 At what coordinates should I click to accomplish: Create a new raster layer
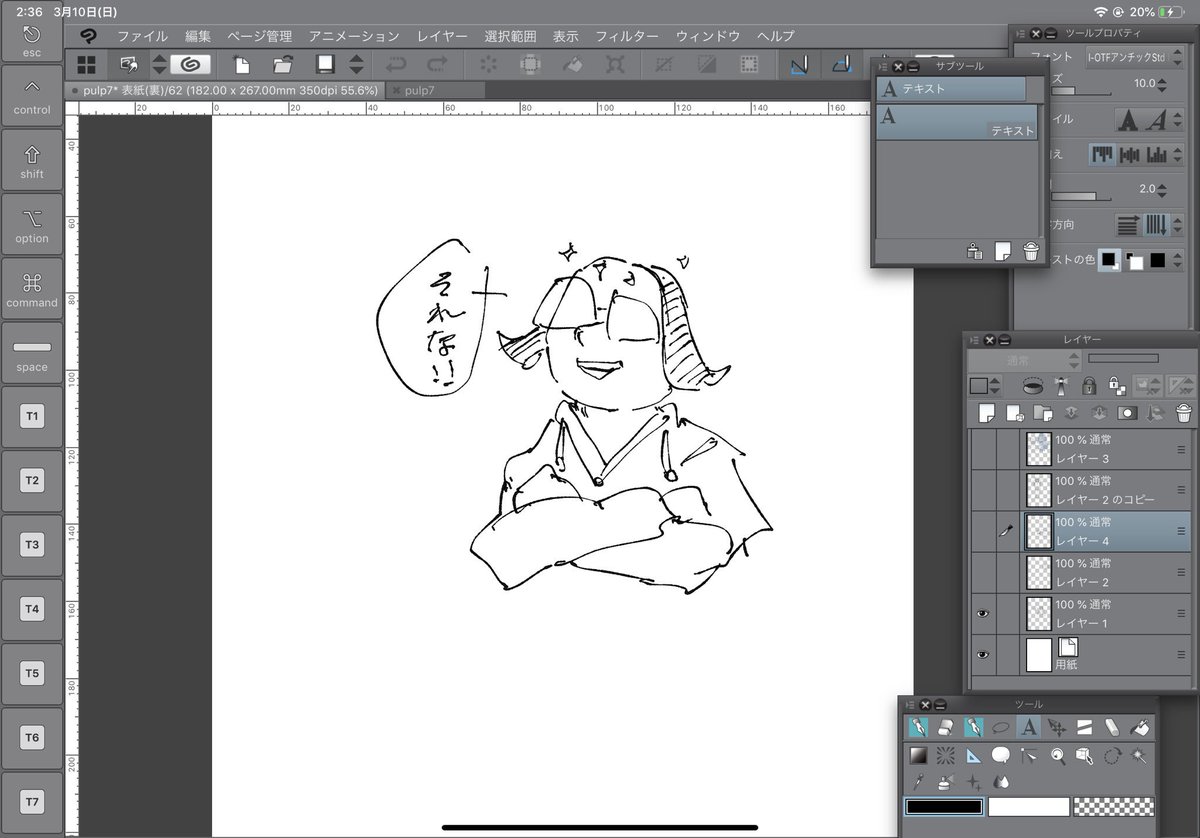pos(987,413)
